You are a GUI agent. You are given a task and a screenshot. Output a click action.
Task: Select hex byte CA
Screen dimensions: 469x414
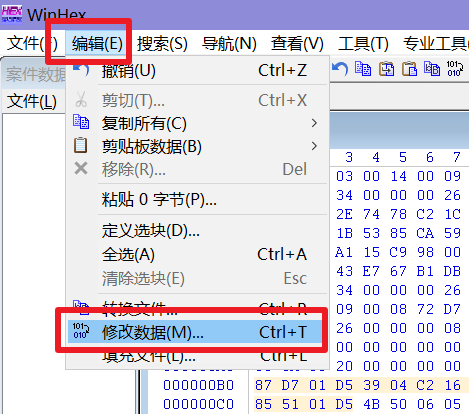pos(425,233)
